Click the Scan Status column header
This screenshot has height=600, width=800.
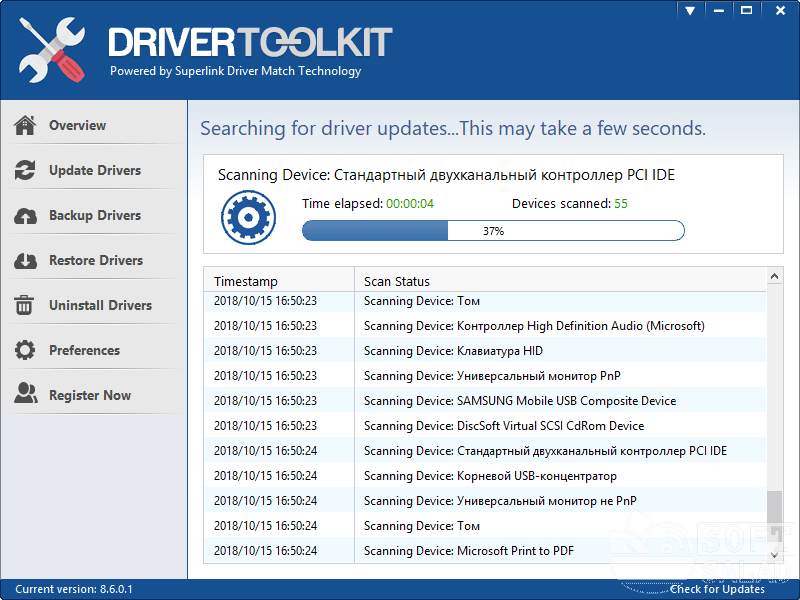click(x=560, y=281)
